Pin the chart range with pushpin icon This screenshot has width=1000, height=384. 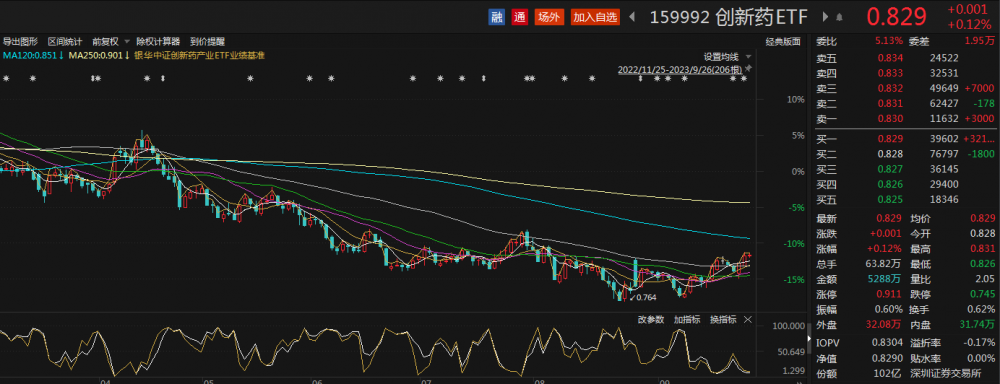(748, 68)
